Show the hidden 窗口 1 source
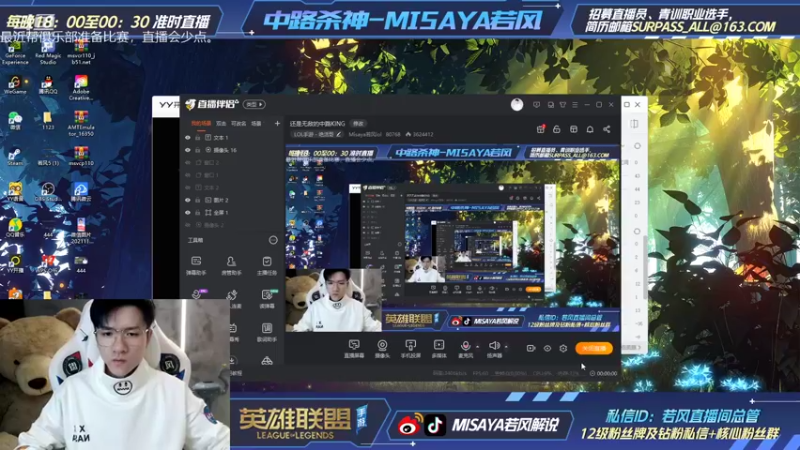Image resolution: width=800 pixels, height=450 pixels. [x=188, y=175]
